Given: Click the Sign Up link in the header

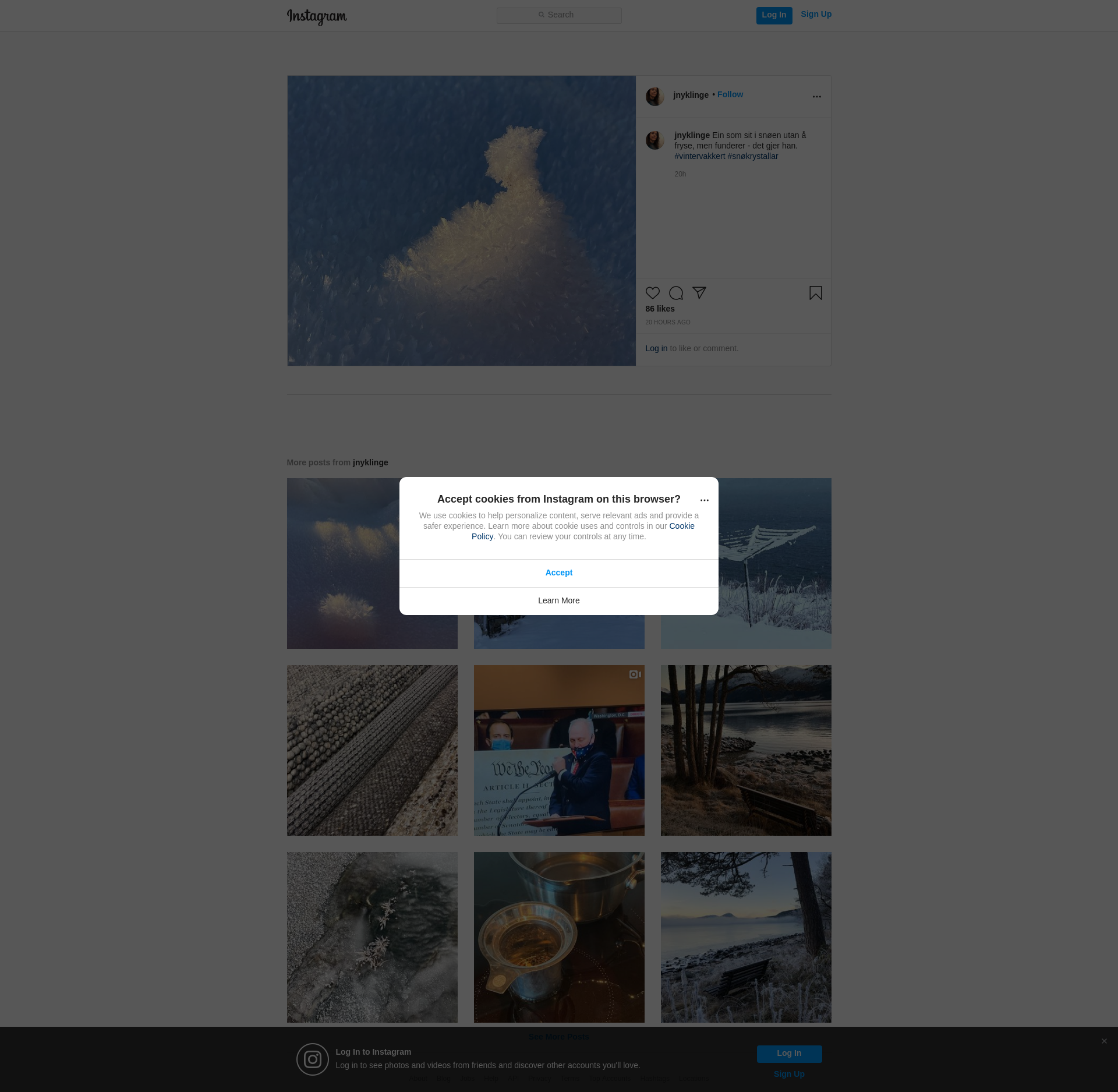Looking at the screenshot, I should coord(816,15).
